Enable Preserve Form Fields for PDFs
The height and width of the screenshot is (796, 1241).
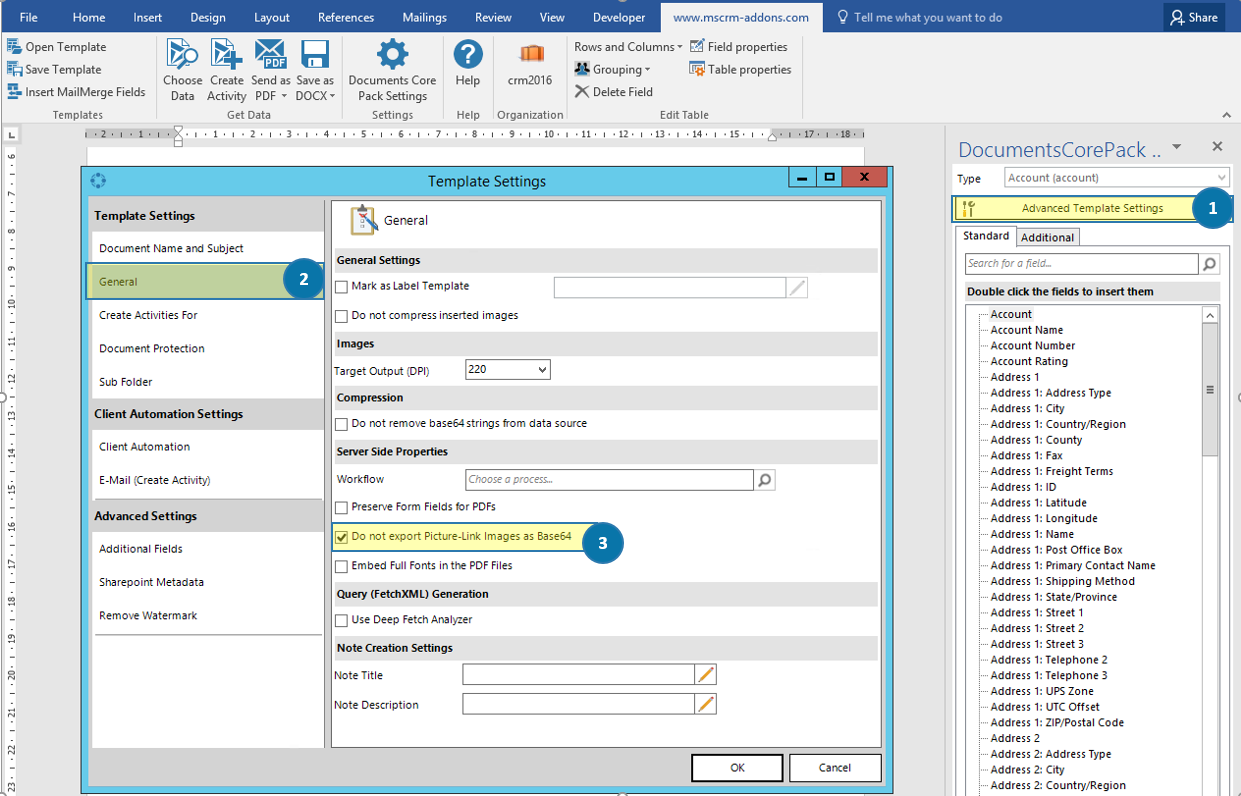coord(342,508)
